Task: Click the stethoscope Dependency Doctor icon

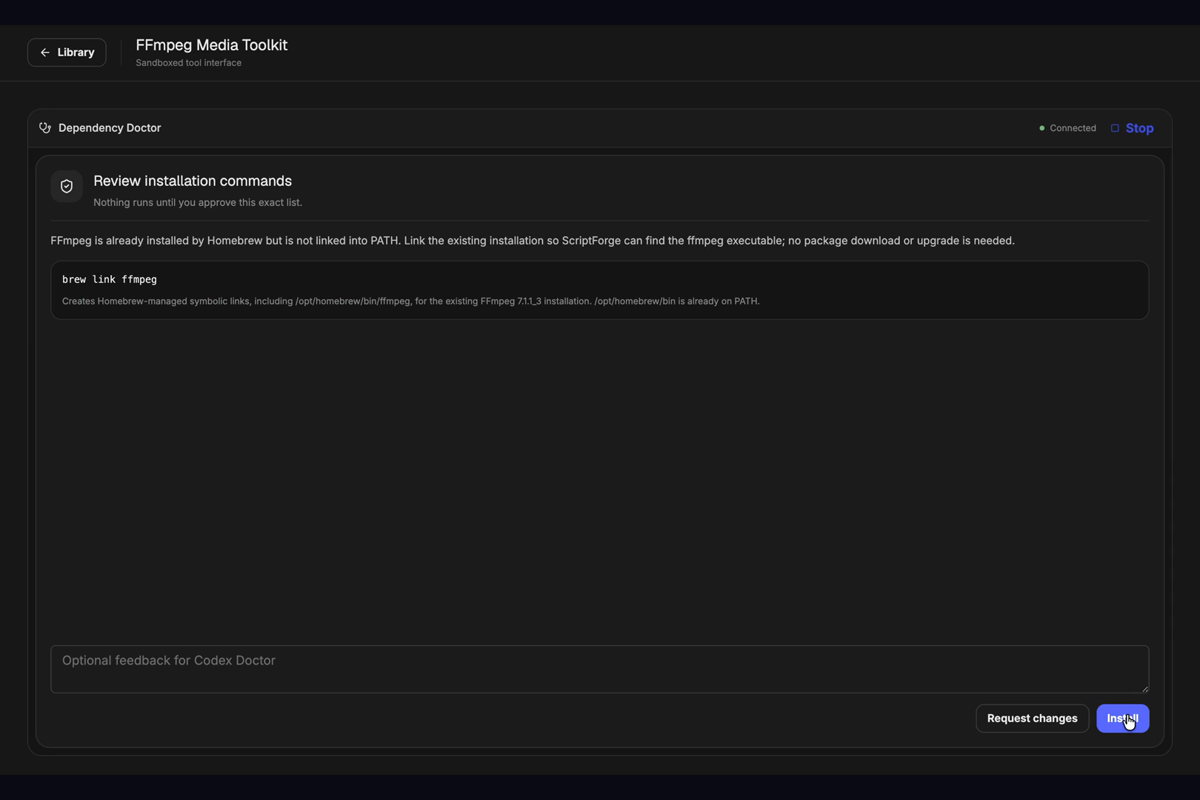Action: click(x=45, y=128)
